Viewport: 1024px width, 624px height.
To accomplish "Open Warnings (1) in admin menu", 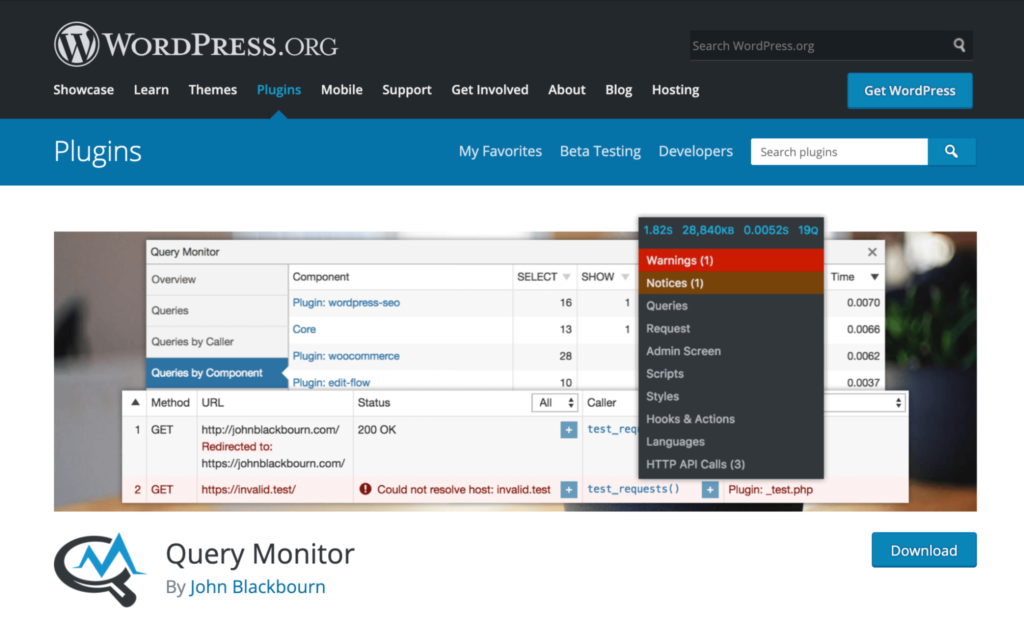I will click(731, 260).
